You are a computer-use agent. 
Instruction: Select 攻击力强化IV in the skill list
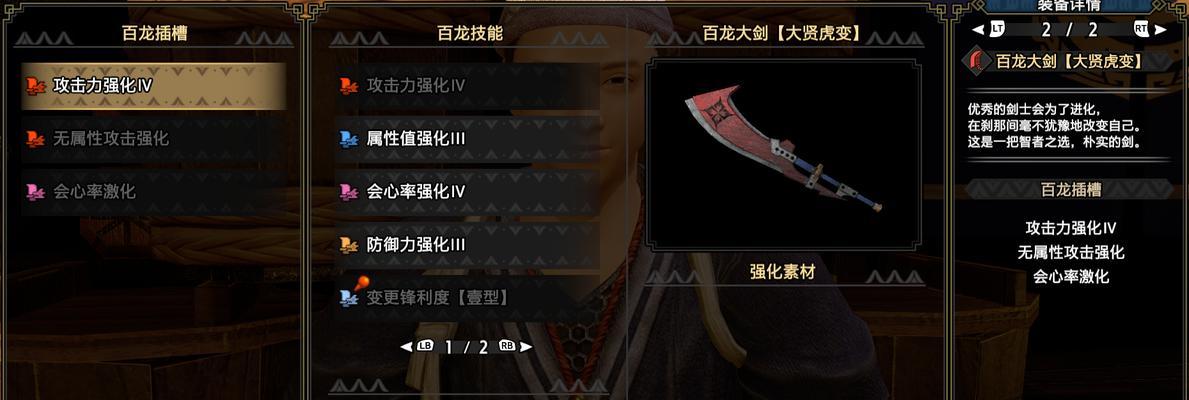[467, 86]
